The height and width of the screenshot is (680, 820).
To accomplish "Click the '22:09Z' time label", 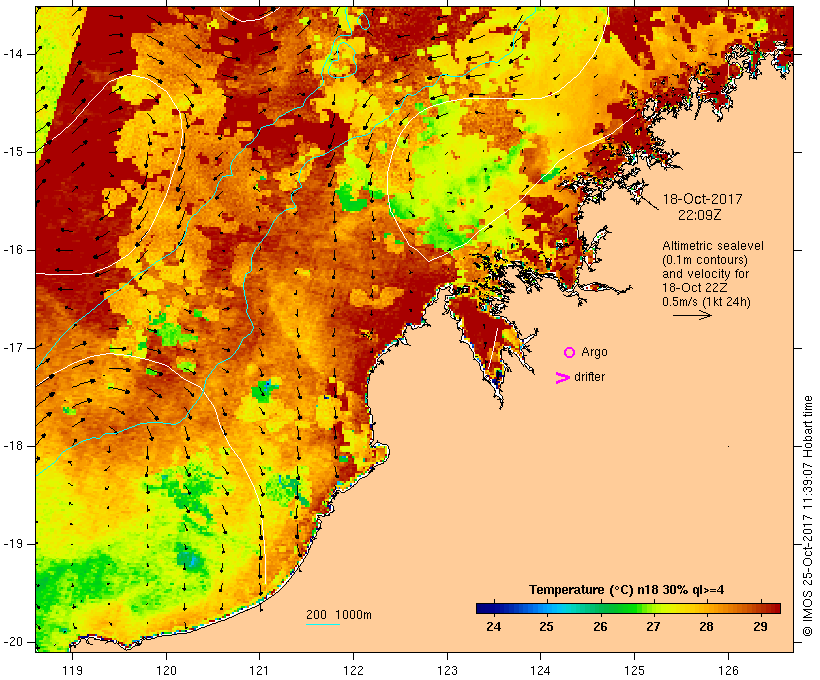I will point(700,215).
